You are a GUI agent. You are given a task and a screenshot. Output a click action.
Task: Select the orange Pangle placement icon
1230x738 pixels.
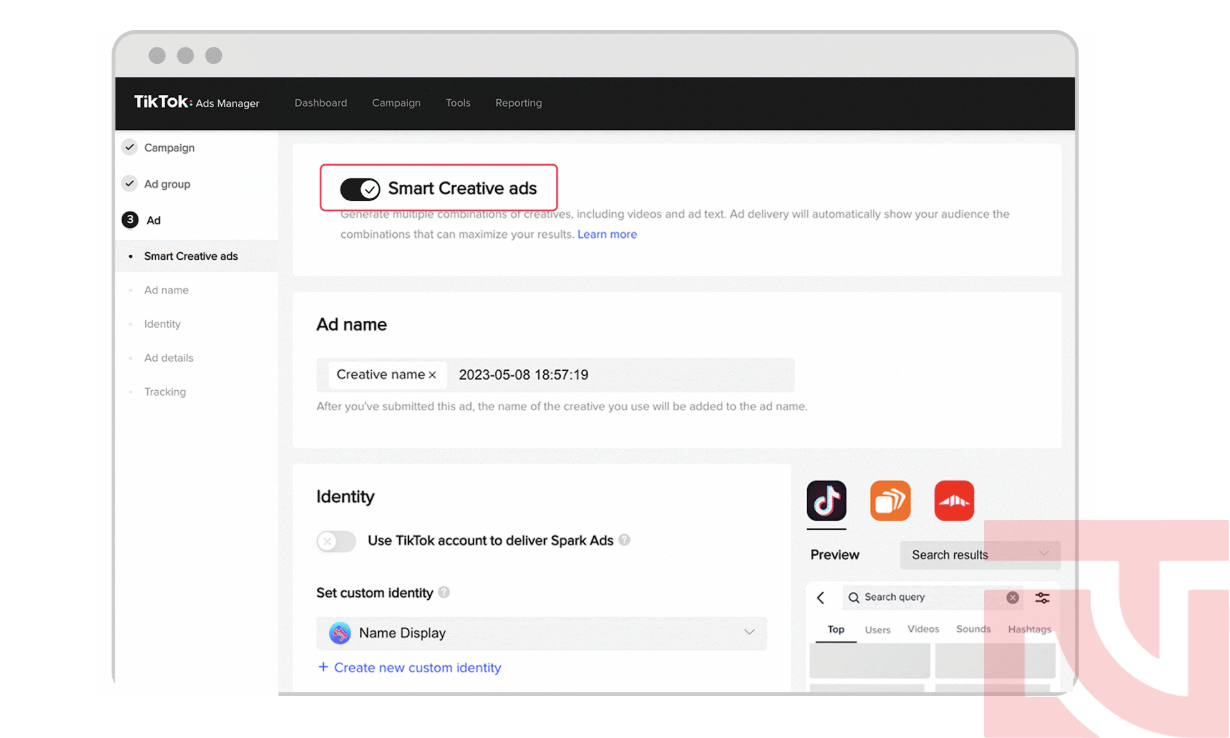(x=890, y=501)
